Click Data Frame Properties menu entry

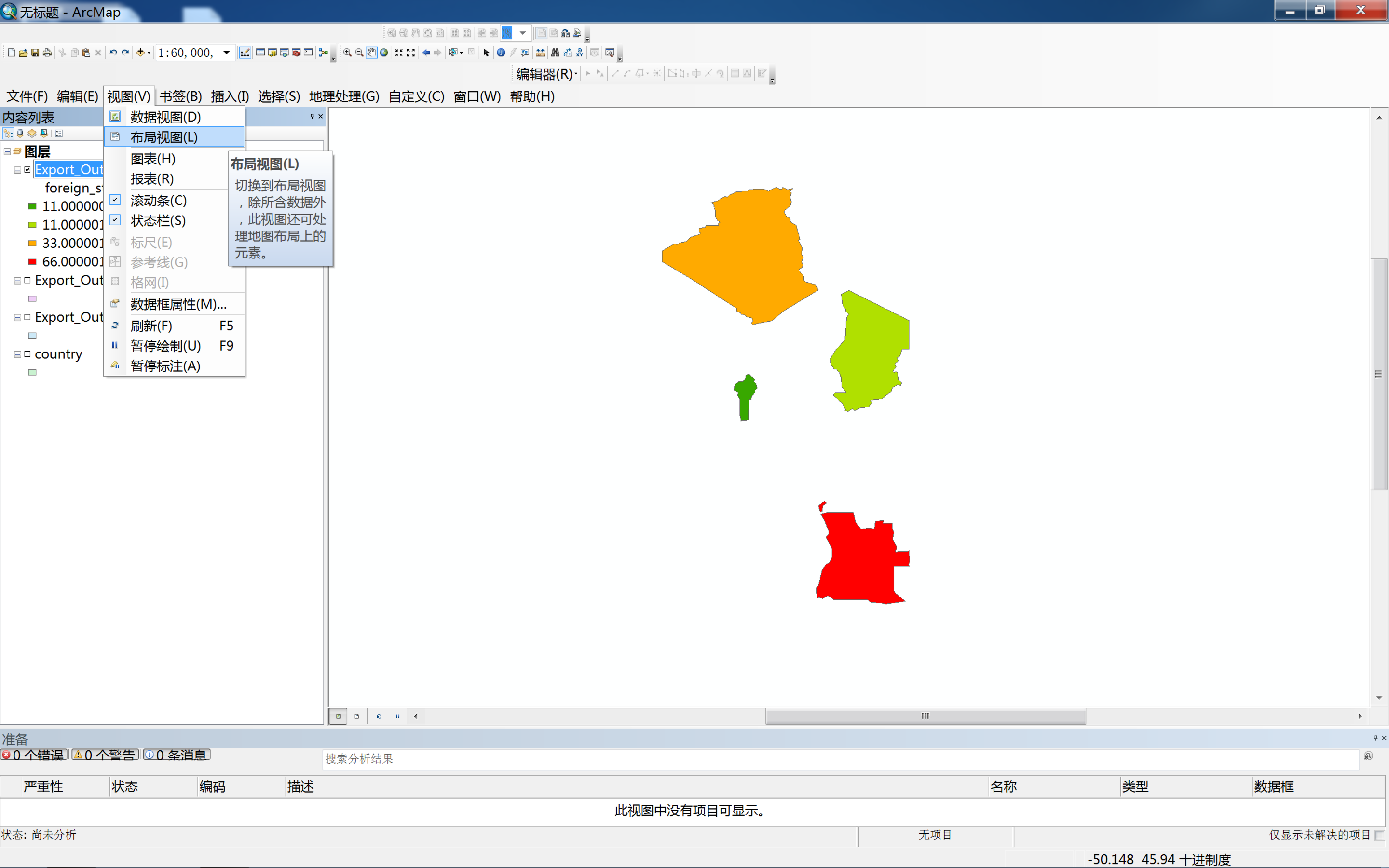click(x=178, y=304)
